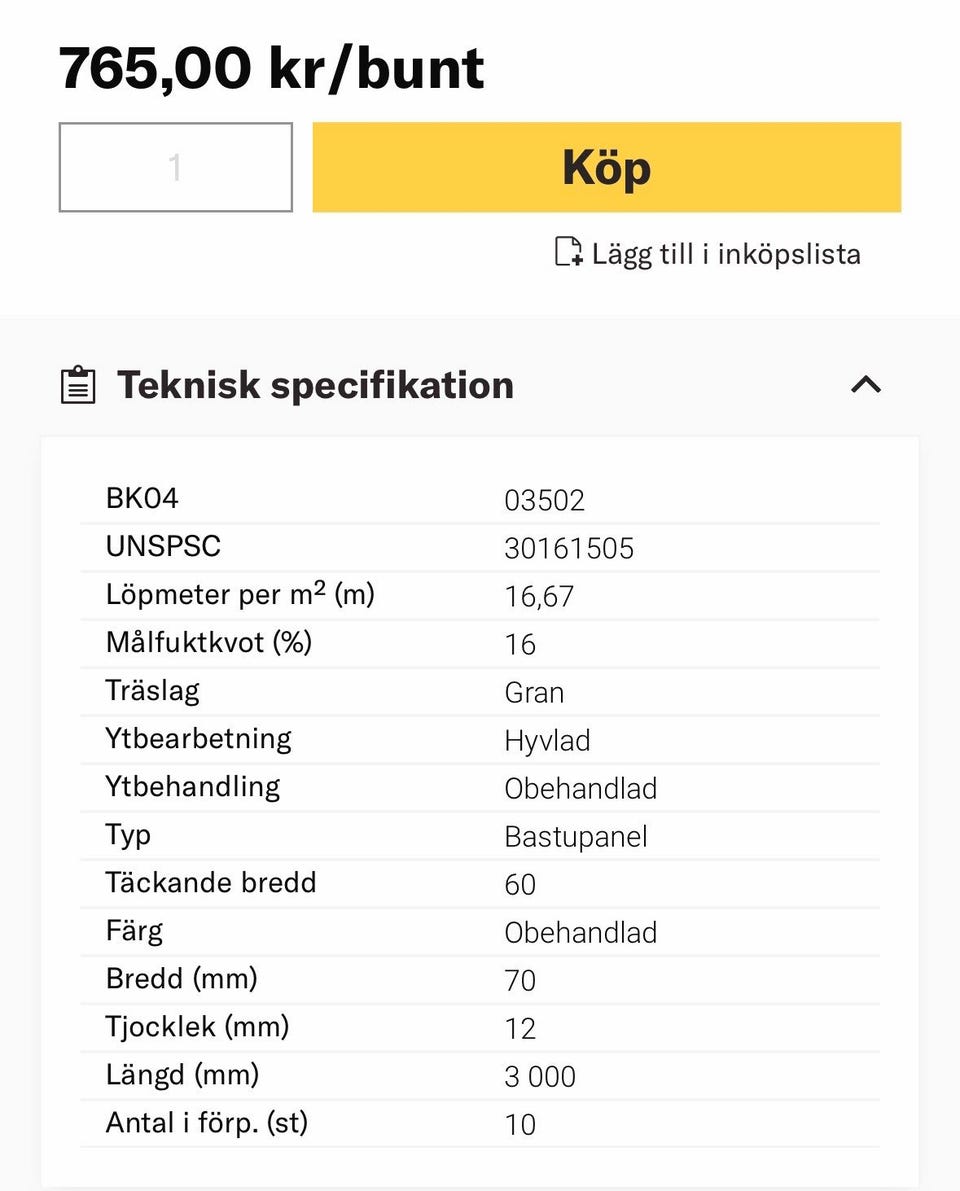Click the Täckande bredd row label

[x=211, y=883]
